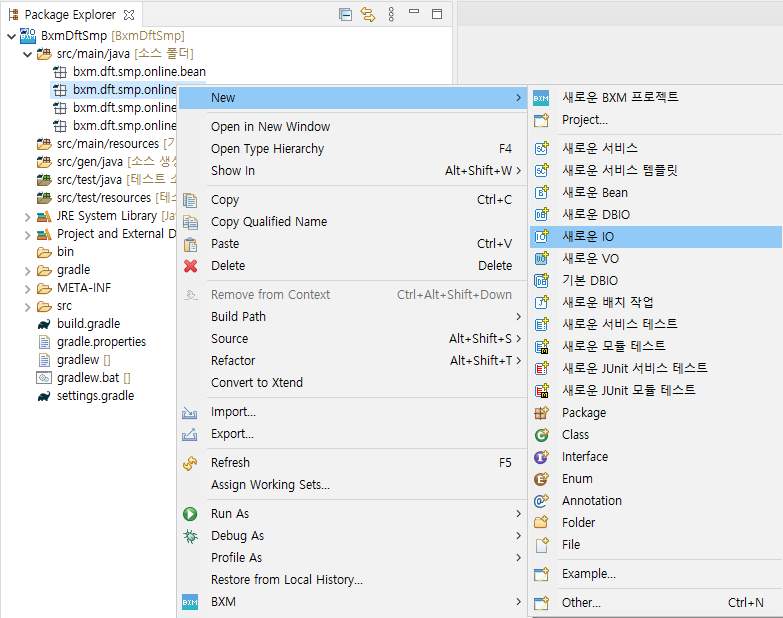Collapse the BxmDftSmp project node

(11, 36)
